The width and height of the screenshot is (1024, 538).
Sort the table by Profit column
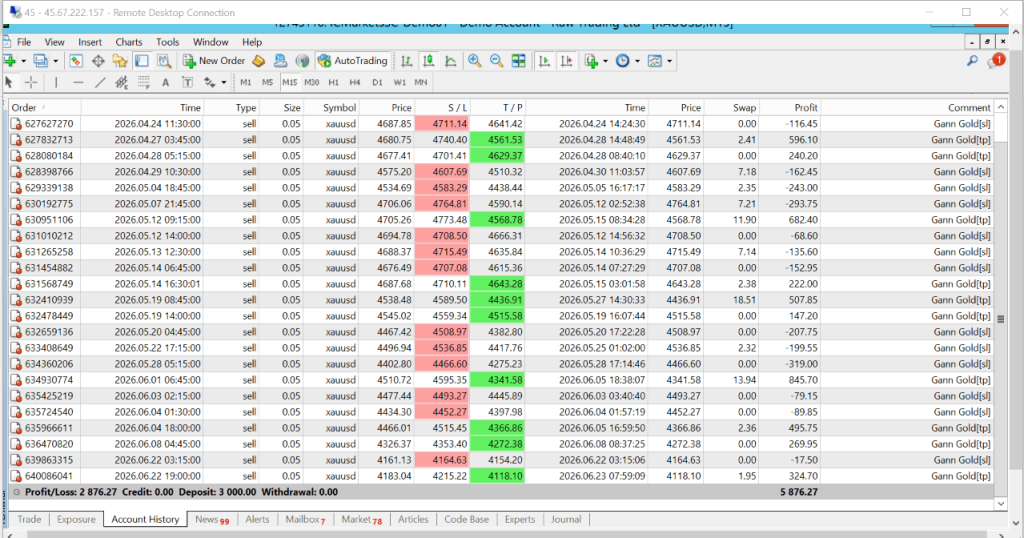(791, 108)
